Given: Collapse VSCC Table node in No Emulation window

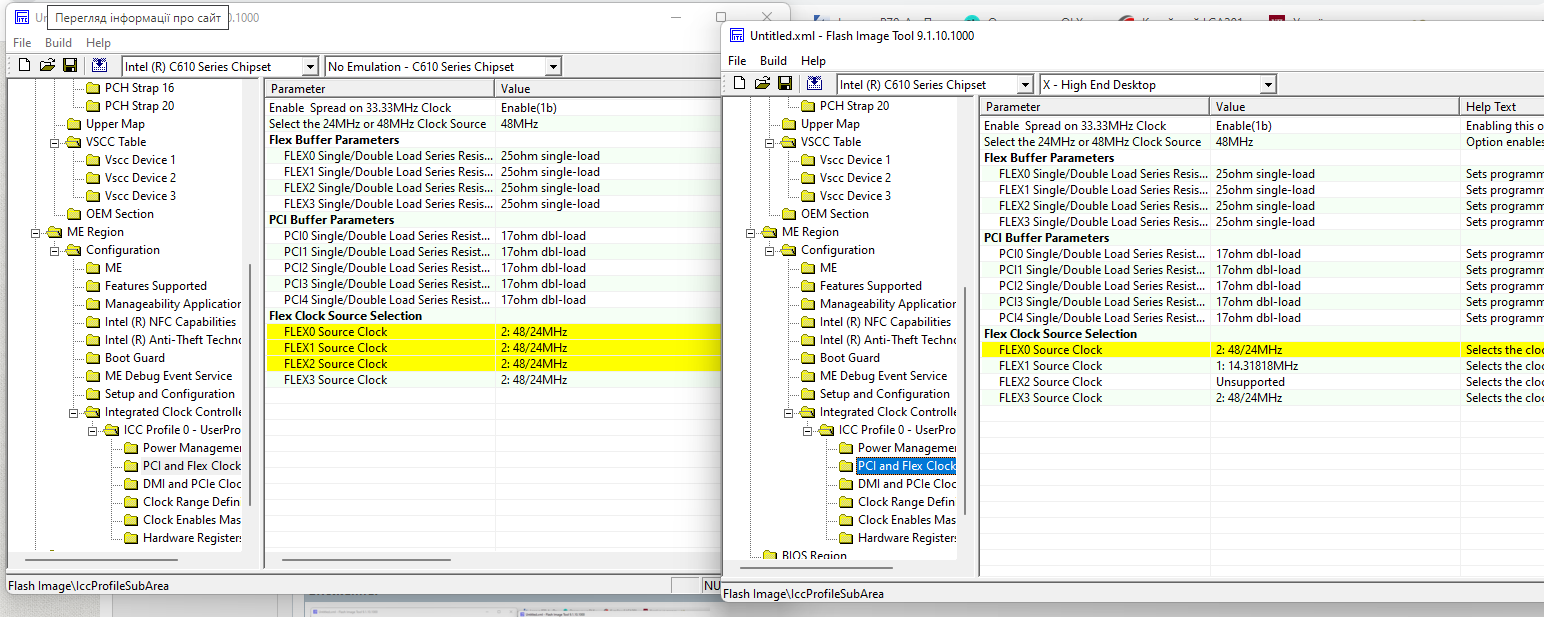Looking at the screenshot, I should tap(55, 142).
